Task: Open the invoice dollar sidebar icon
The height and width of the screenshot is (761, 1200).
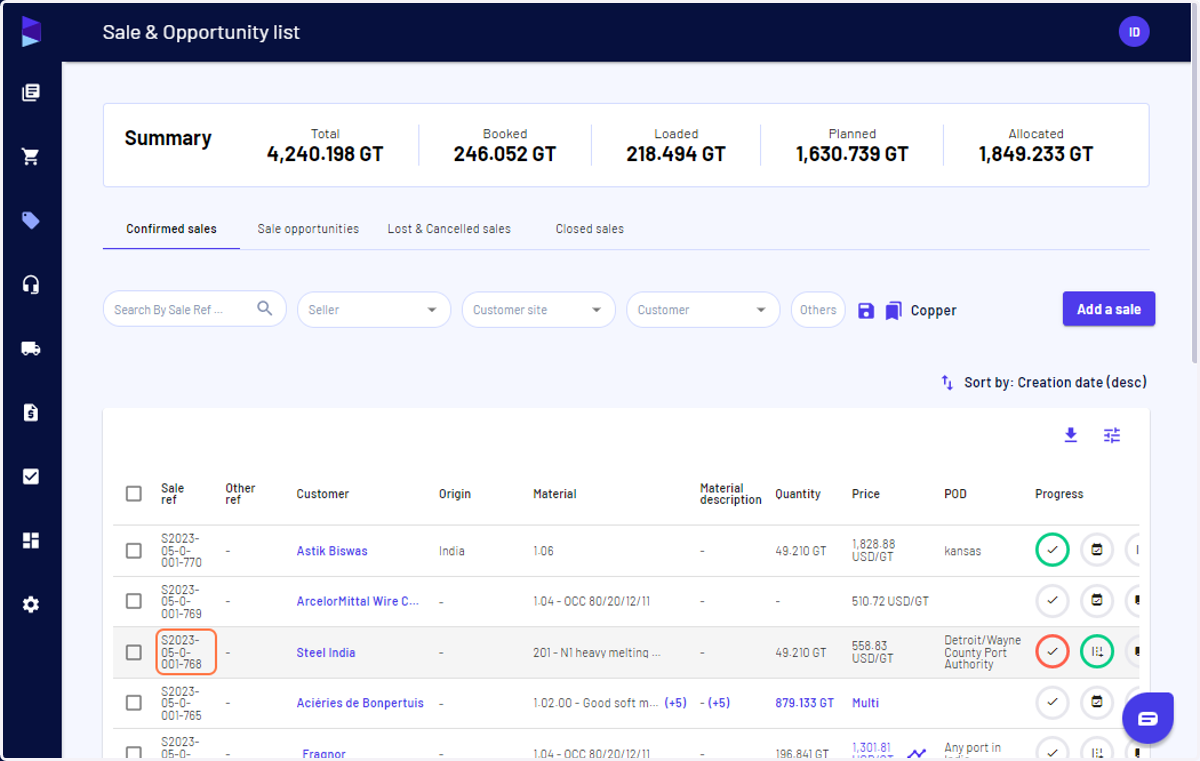Action: point(31,412)
